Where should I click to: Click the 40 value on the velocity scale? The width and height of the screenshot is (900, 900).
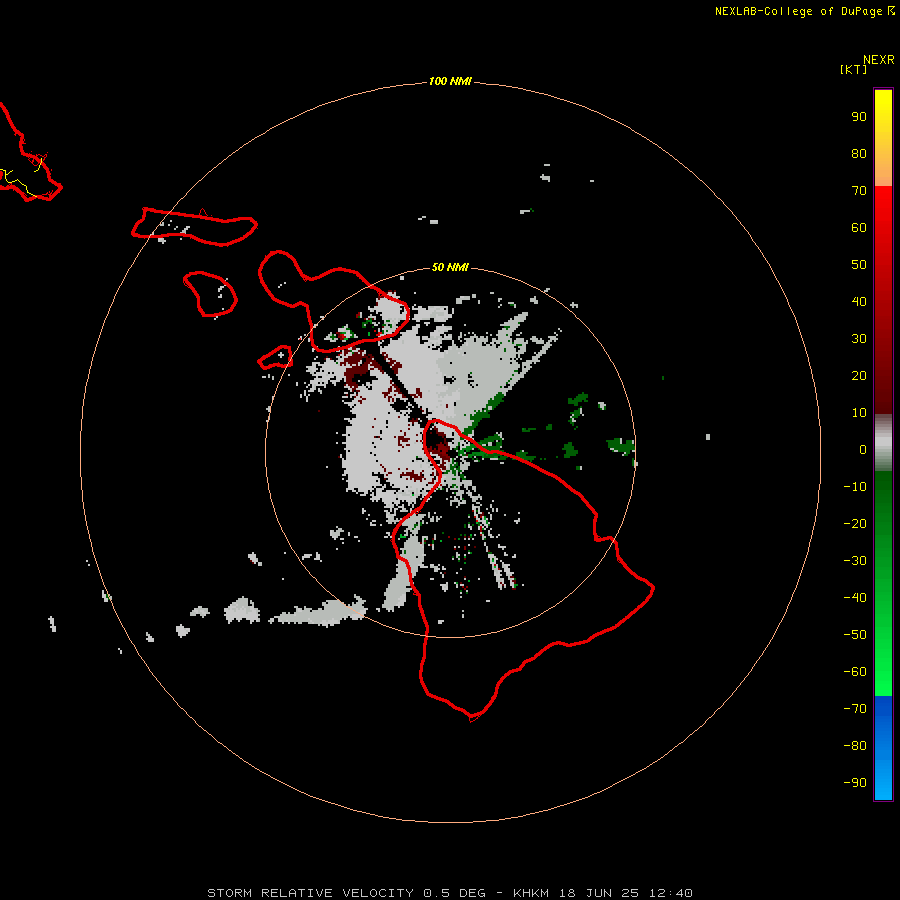coord(859,302)
